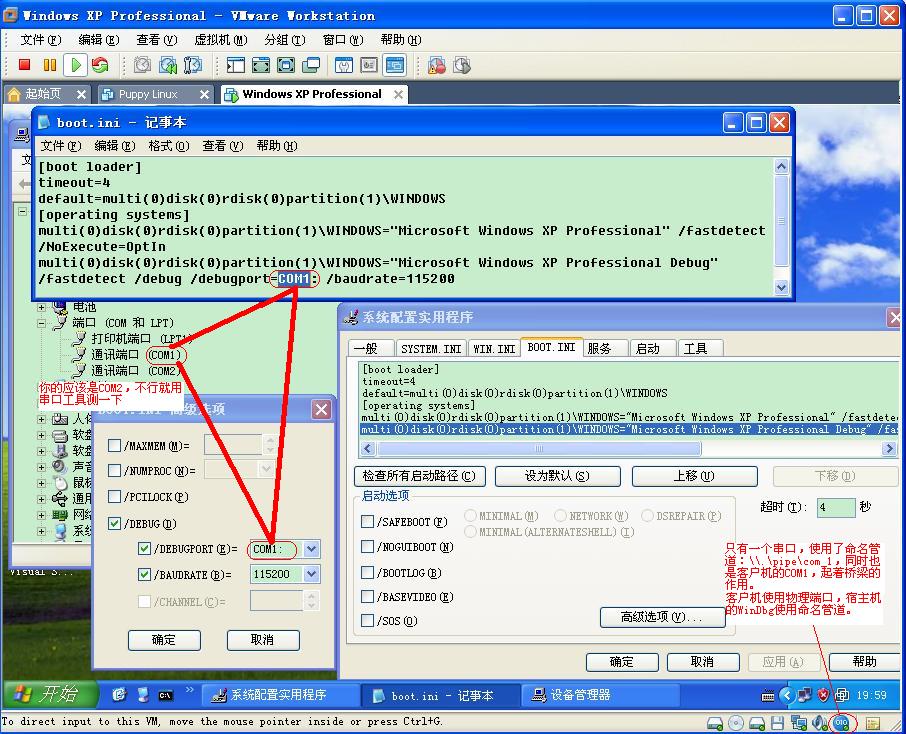Collapse the 端口 (COM 和 LPT) tree node

[42, 323]
